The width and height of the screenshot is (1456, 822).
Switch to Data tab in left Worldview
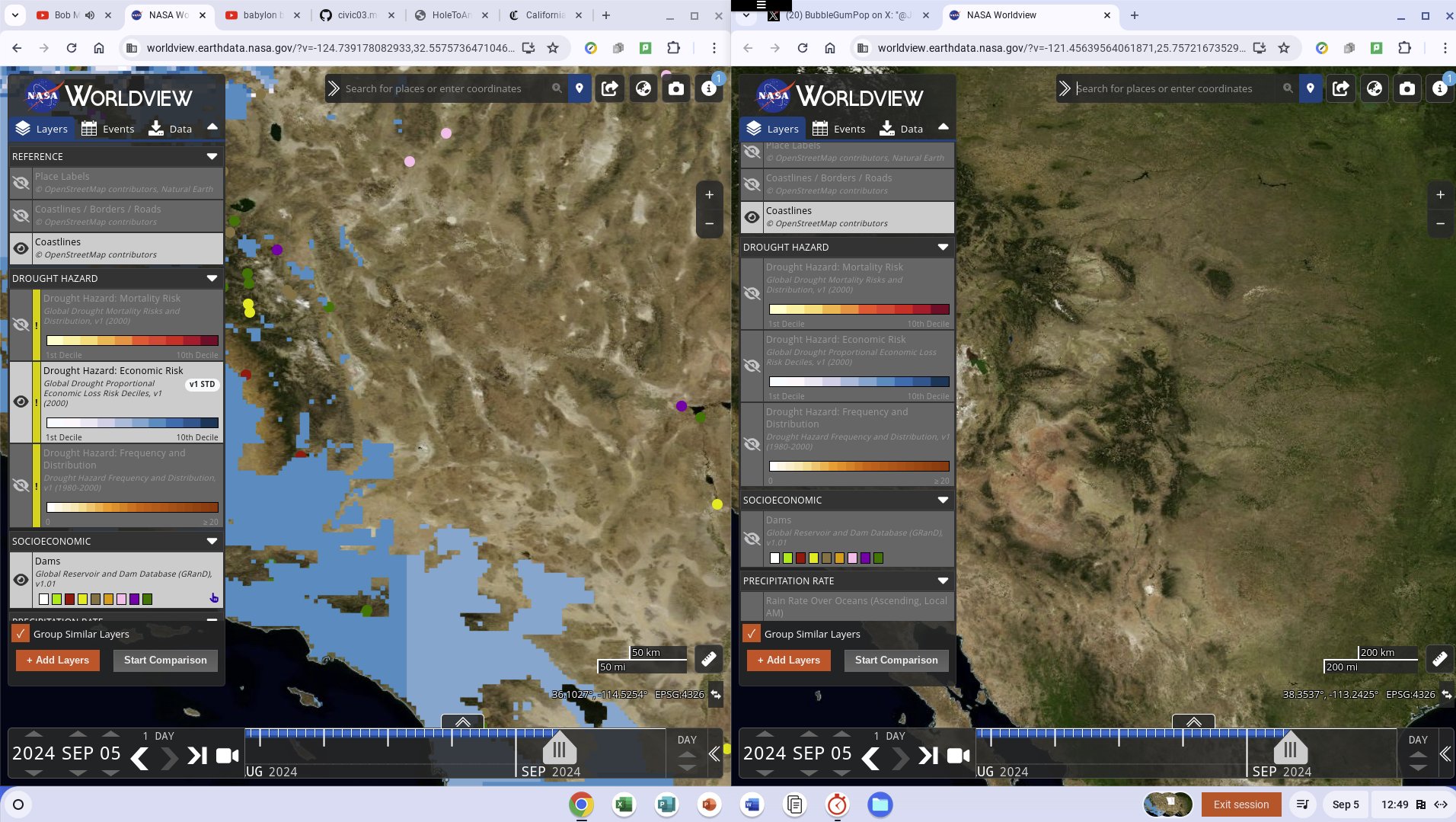(x=170, y=129)
